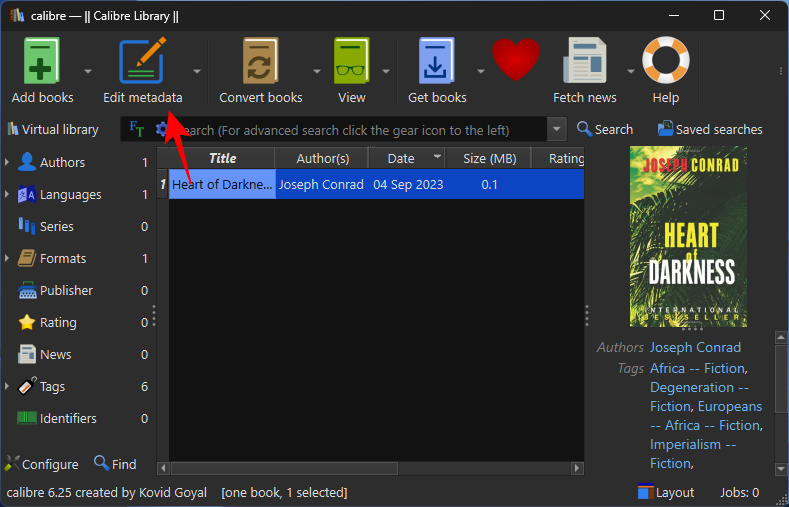Click book list scrollbar right arrow
The height and width of the screenshot is (507, 789).
578,468
